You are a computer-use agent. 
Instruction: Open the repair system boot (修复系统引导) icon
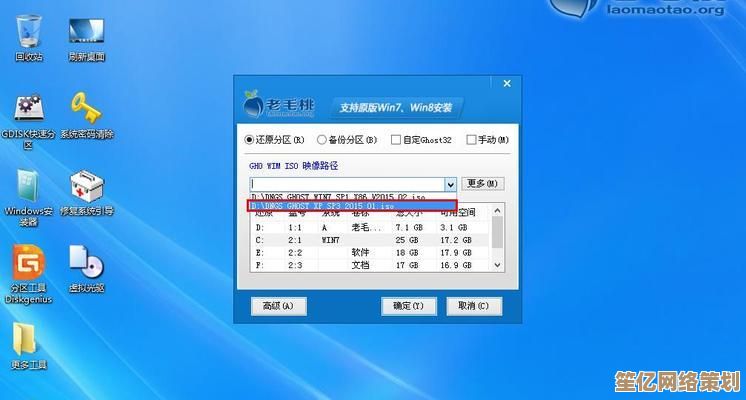[86, 193]
